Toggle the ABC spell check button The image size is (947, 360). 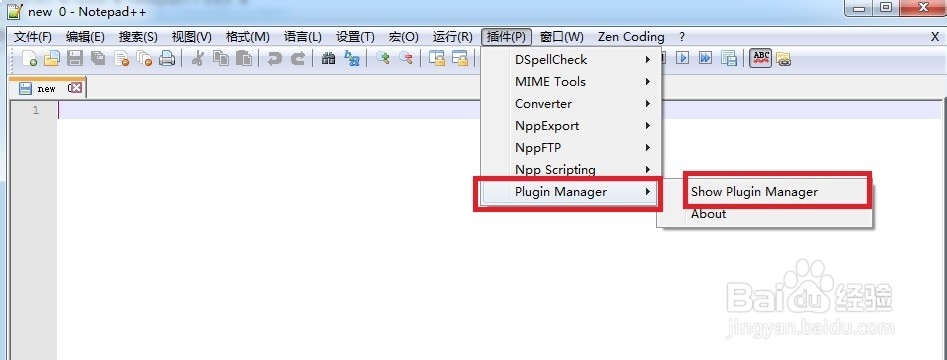[760, 59]
